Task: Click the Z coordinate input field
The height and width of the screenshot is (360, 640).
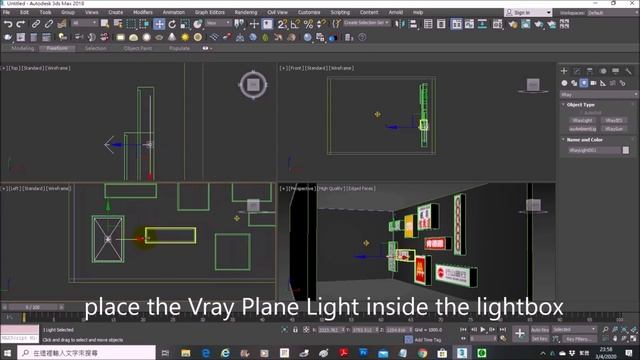Action: [399, 330]
